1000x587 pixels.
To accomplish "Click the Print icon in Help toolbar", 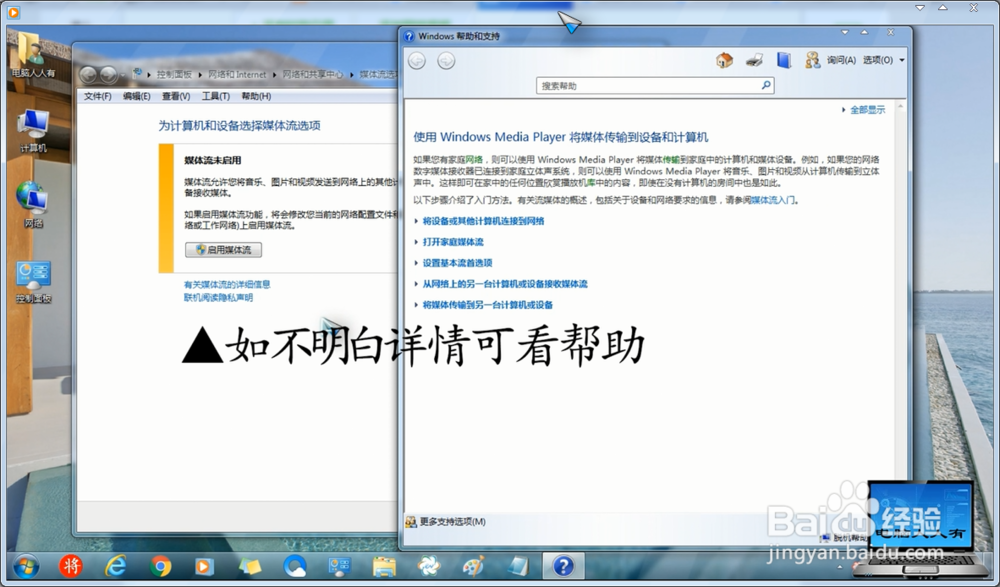I will click(x=754, y=60).
